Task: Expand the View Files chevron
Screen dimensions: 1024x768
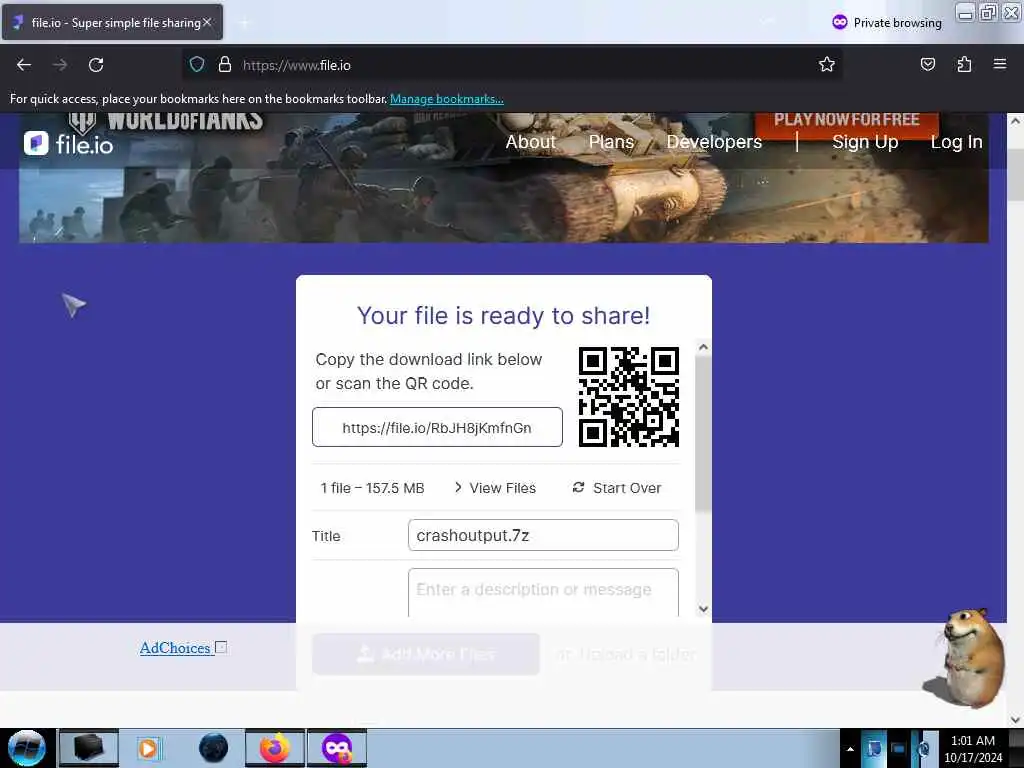Action: pyautogui.click(x=458, y=487)
